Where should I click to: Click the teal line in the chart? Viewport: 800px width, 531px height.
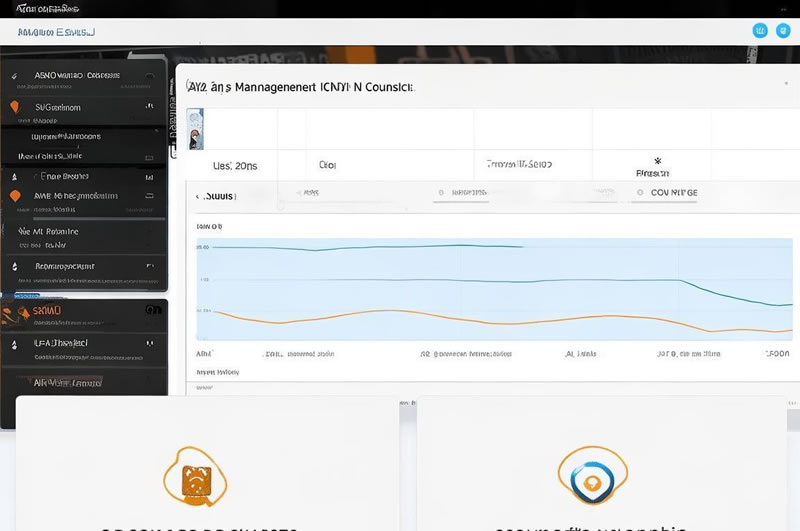point(400,246)
